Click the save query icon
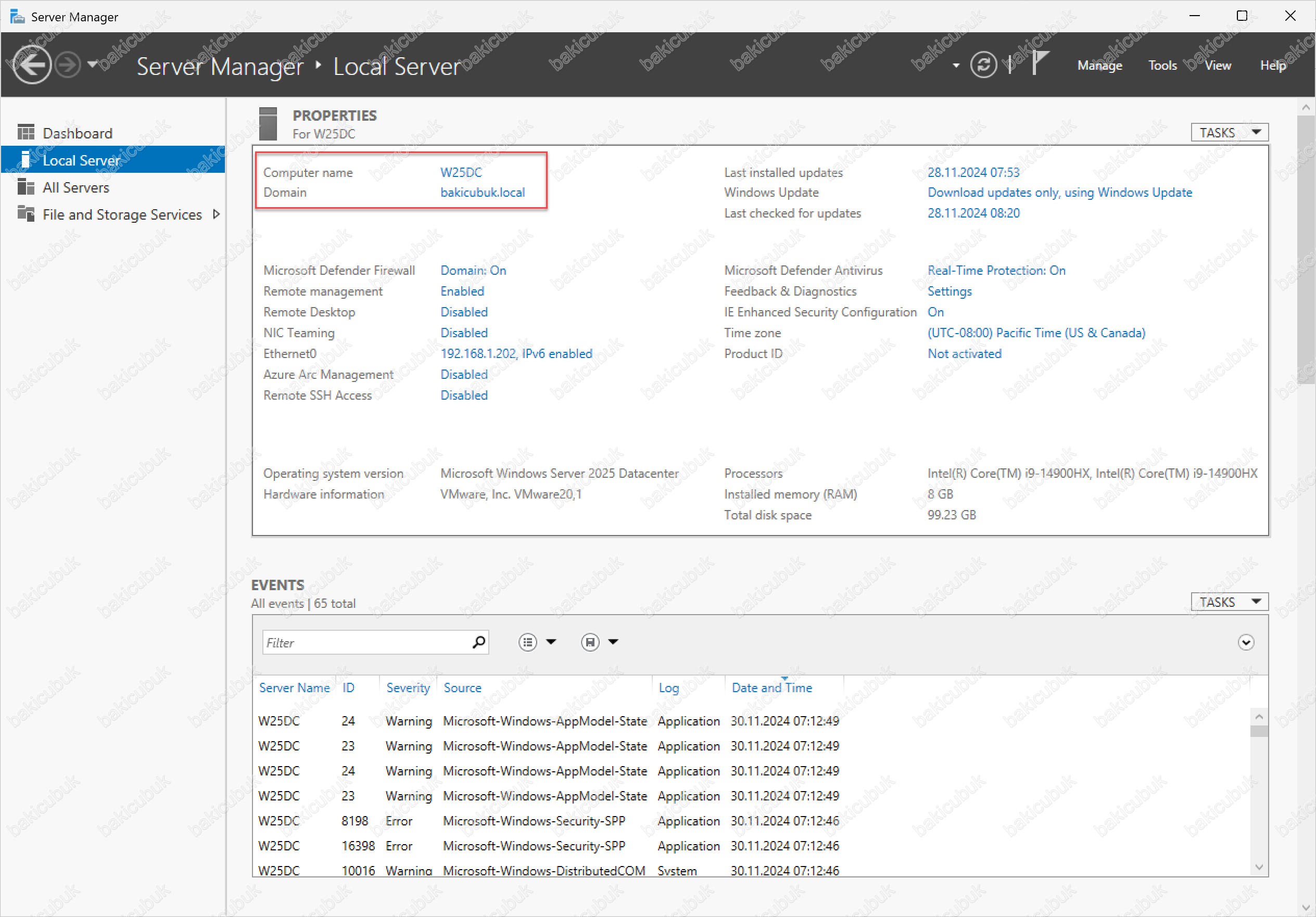Image resolution: width=1316 pixels, height=917 pixels. (590, 642)
